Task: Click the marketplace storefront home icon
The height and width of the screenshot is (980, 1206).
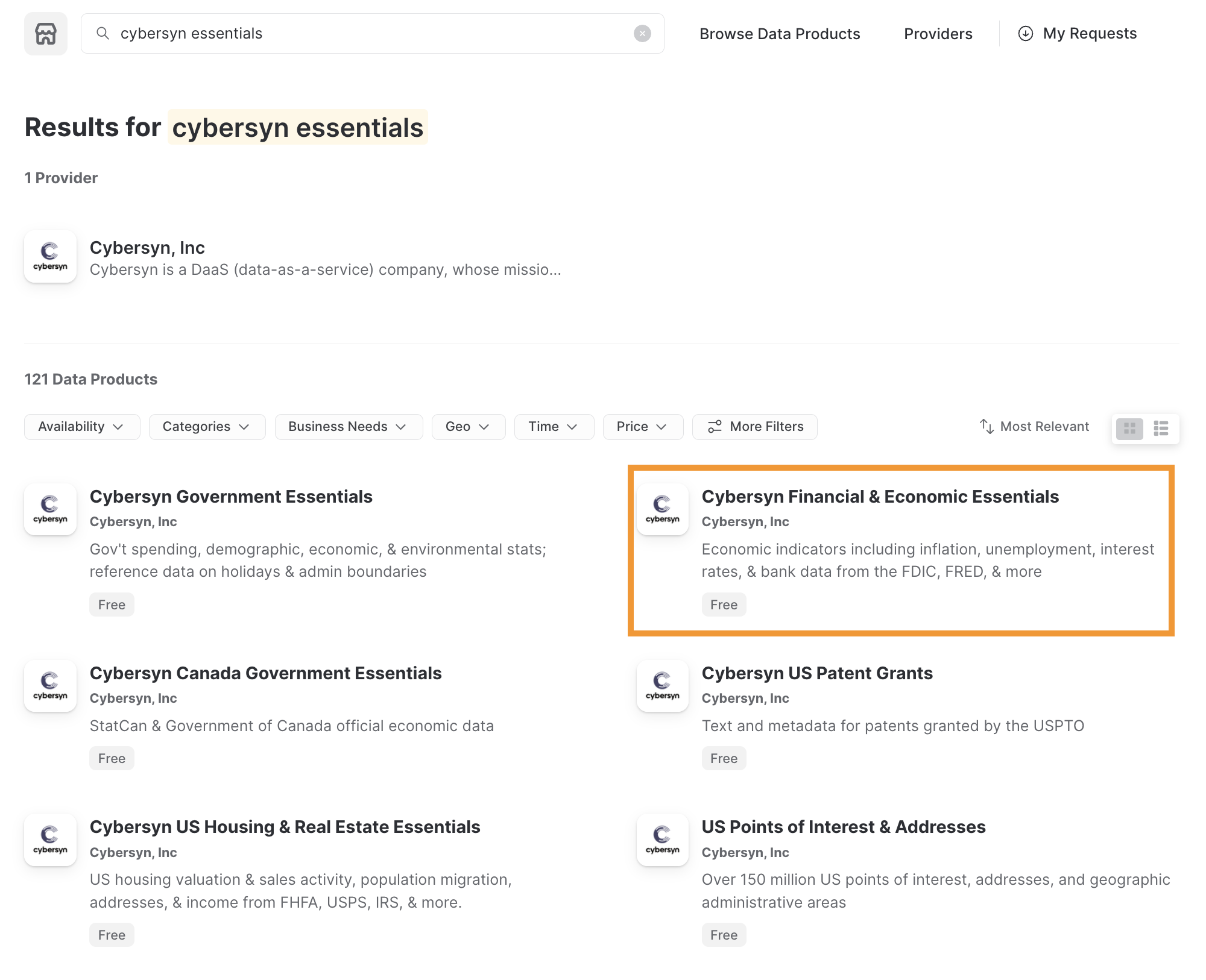Action: (46, 34)
